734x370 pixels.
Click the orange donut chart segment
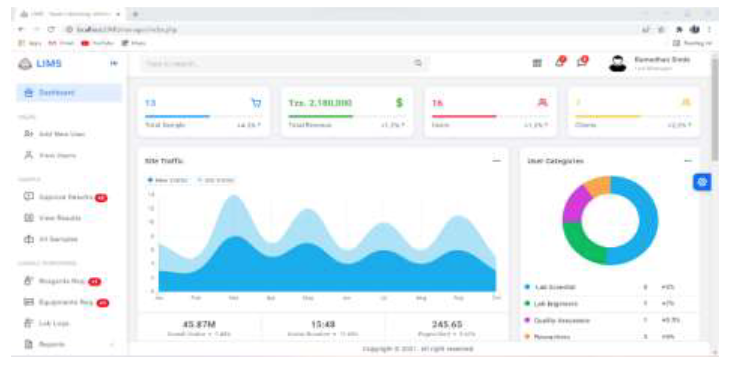coord(598,185)
